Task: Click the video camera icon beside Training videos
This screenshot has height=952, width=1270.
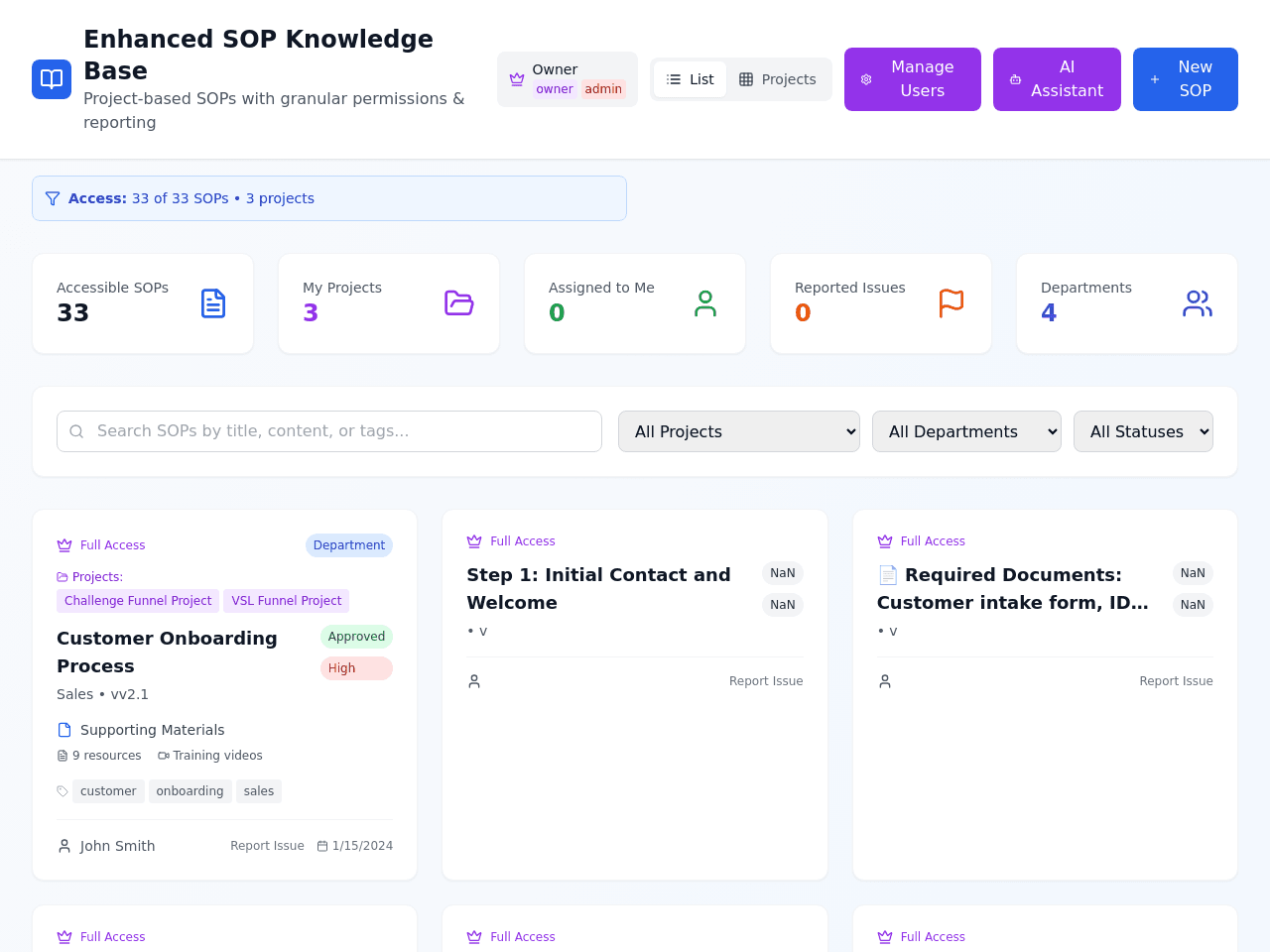Action: tap(164, 756)
